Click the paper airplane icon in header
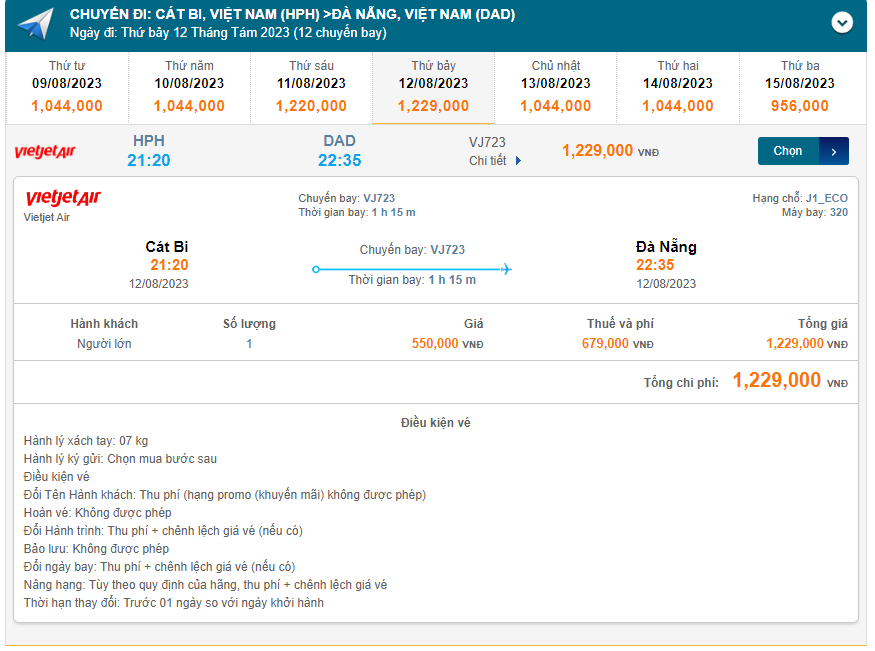 pyautogui.click(x=35, y=24)
